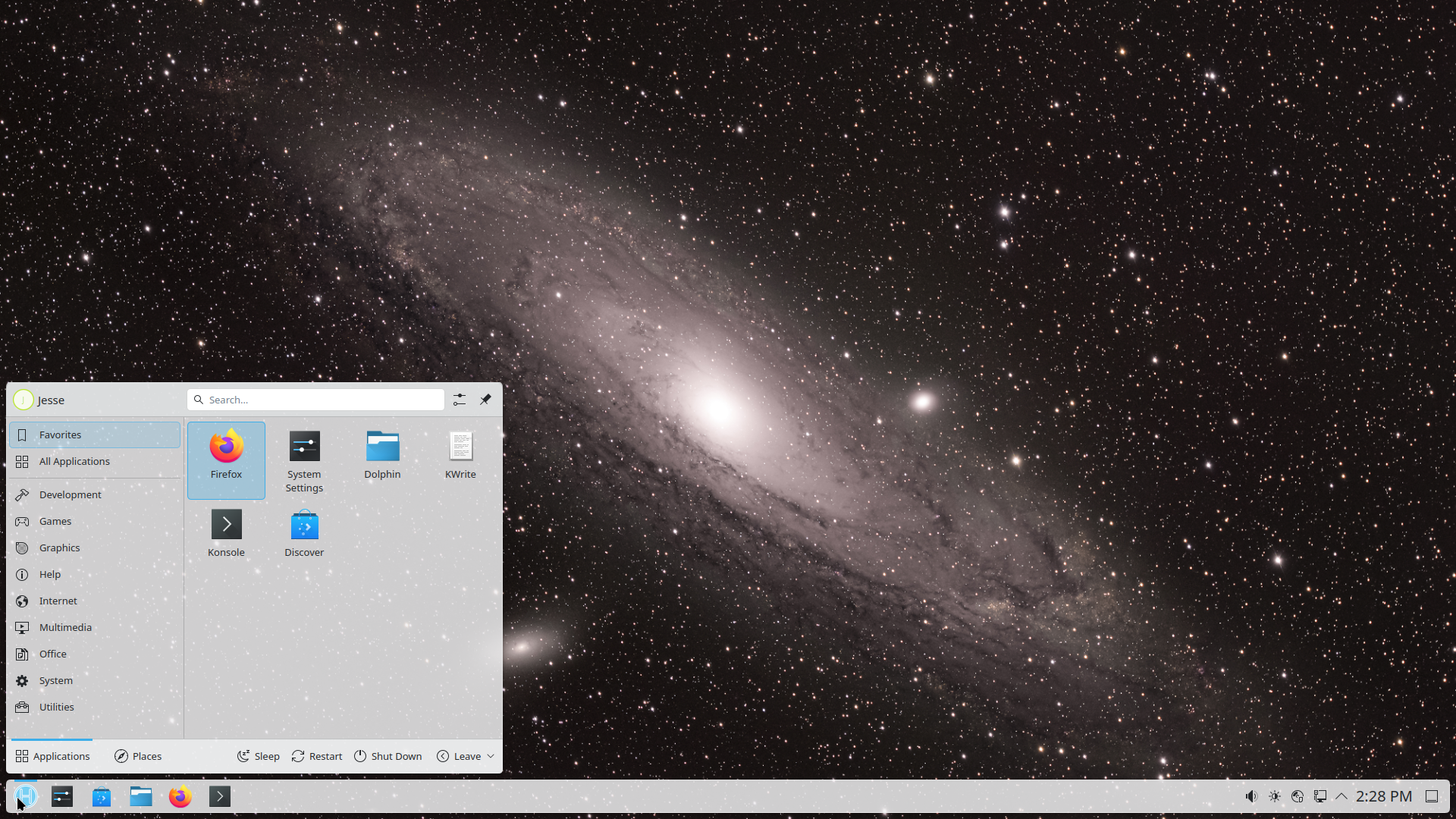Open Discover from the taskbar
This screenshot has width=1456, height=819.
point(102,796)
